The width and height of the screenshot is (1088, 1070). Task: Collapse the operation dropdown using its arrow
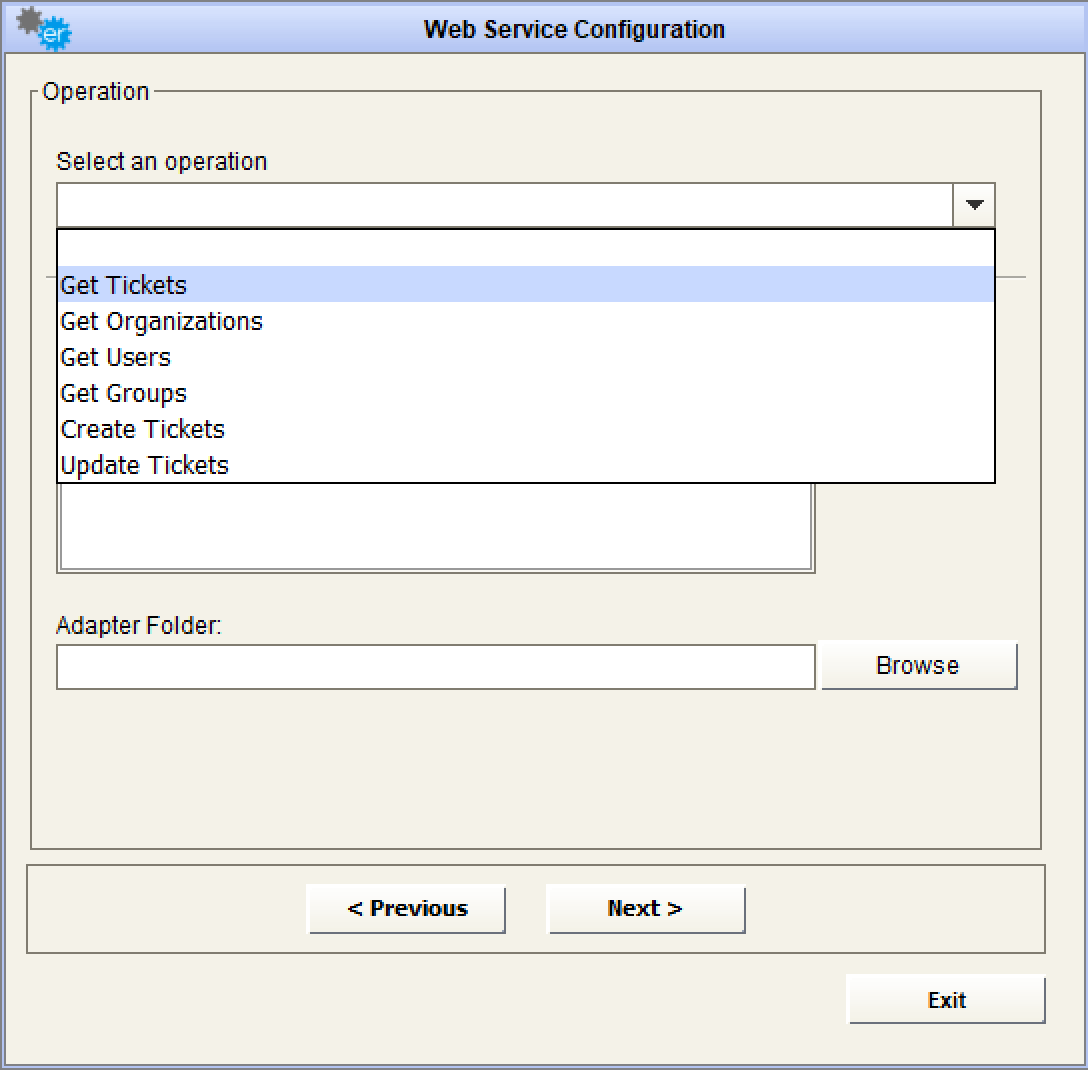pyautogui.click(x=974, y=206)
